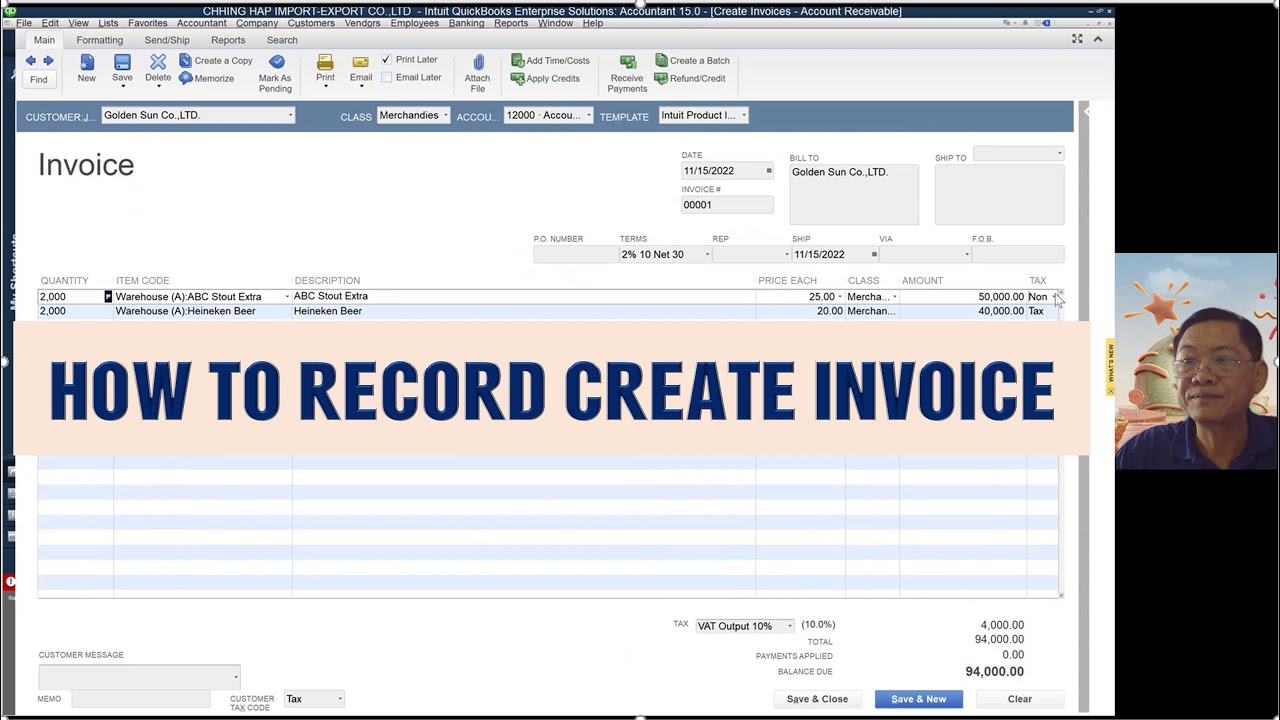Viewport: 1280px width, 720px height.
Task: Select the Main ribbon tab
Action: [44, 40]
